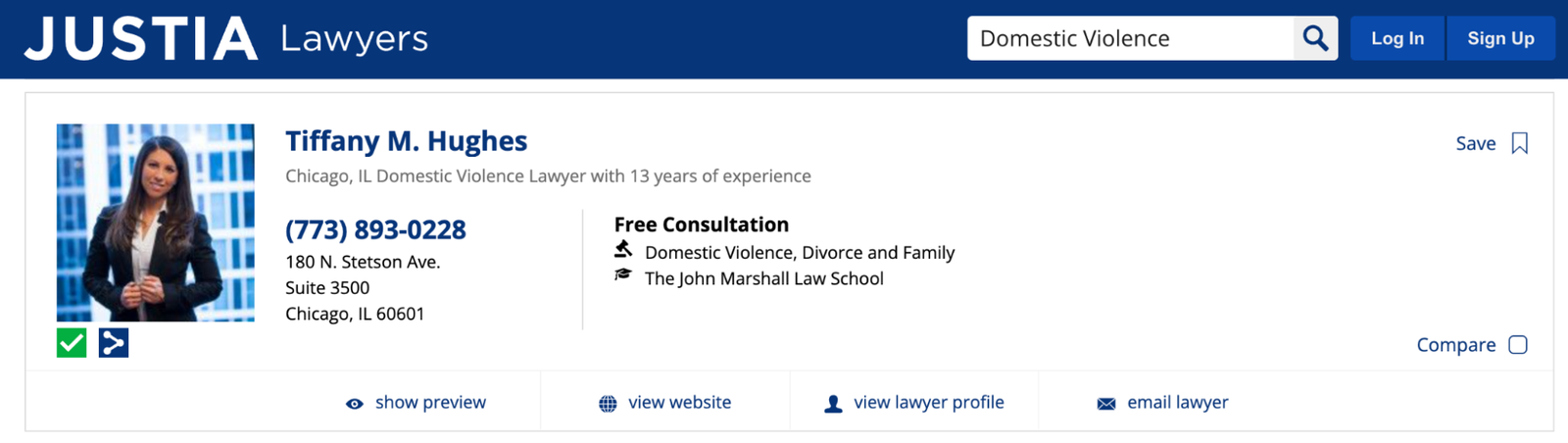Open Tiffany M. Hughes name link

tap(406, 141)
